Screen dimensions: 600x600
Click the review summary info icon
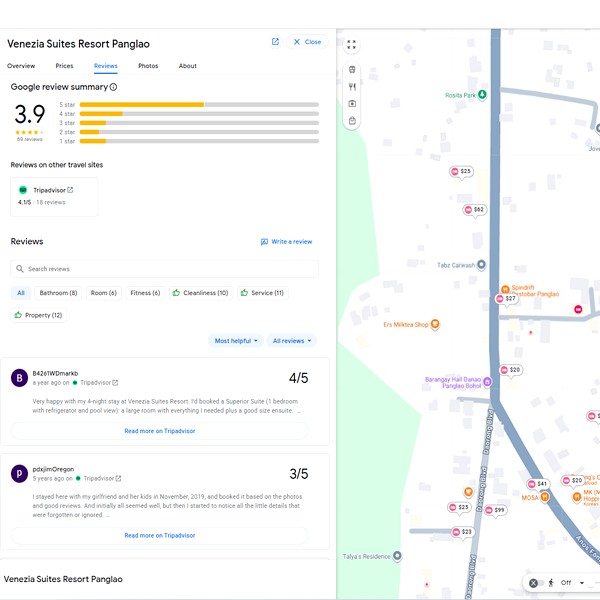click(x=113, y=87)
